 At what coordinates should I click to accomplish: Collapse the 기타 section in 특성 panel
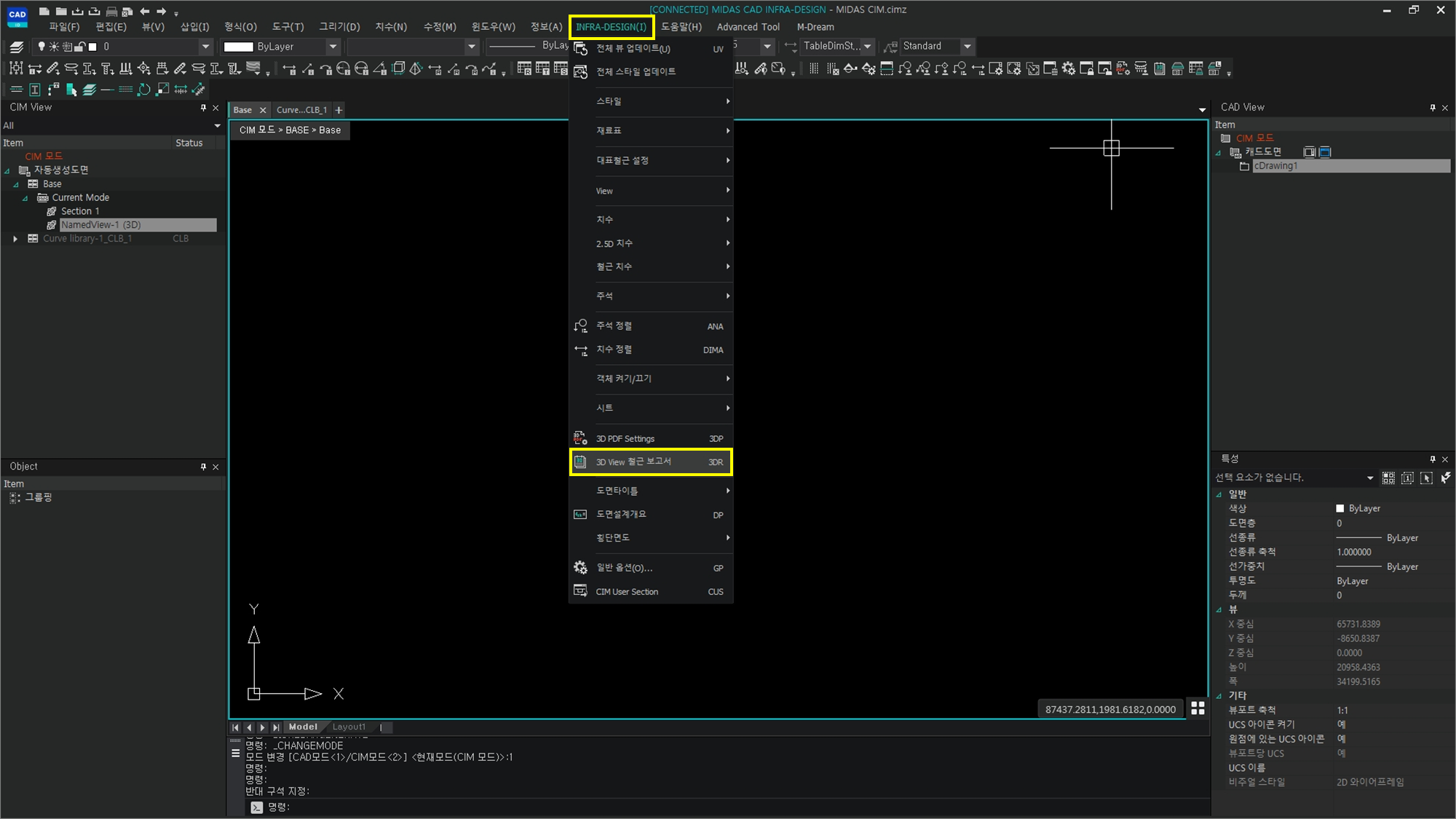[x=1219, y=696]
